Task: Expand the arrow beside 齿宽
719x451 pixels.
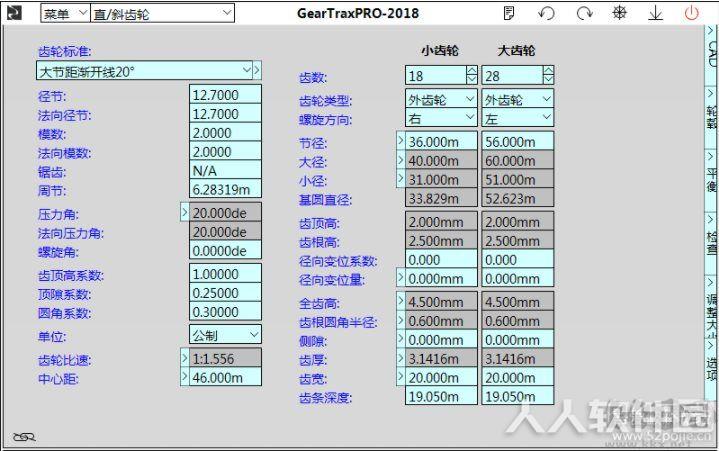Action: (400, 376)
